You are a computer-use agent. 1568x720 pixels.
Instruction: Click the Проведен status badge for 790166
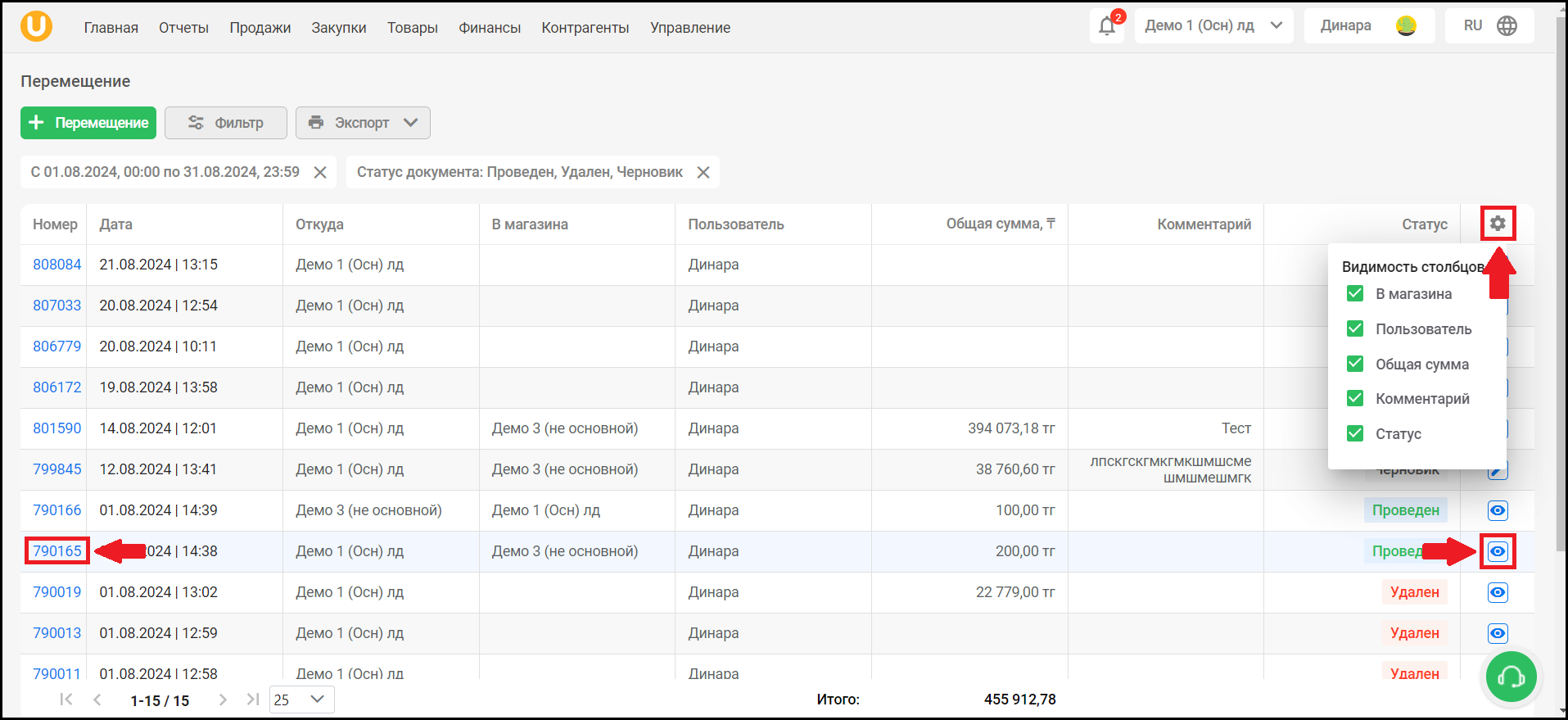point(1406,510)
